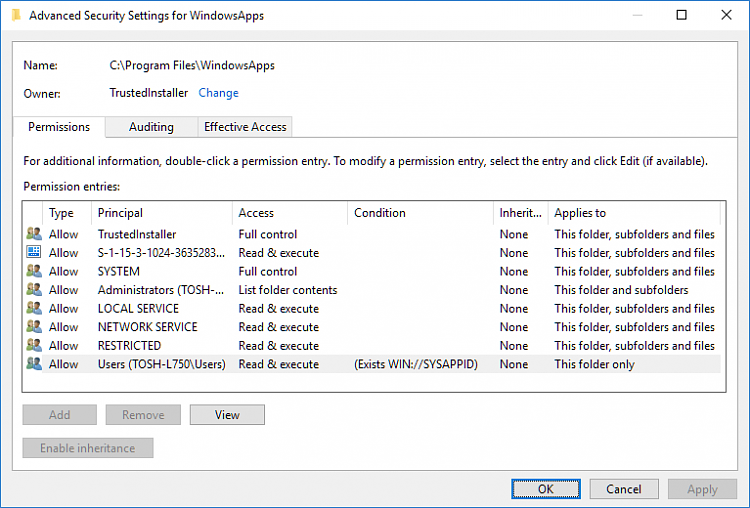Screen dimensions: 750x508
Task: Select the Permissions tab
Action: (x=59, y=127)
